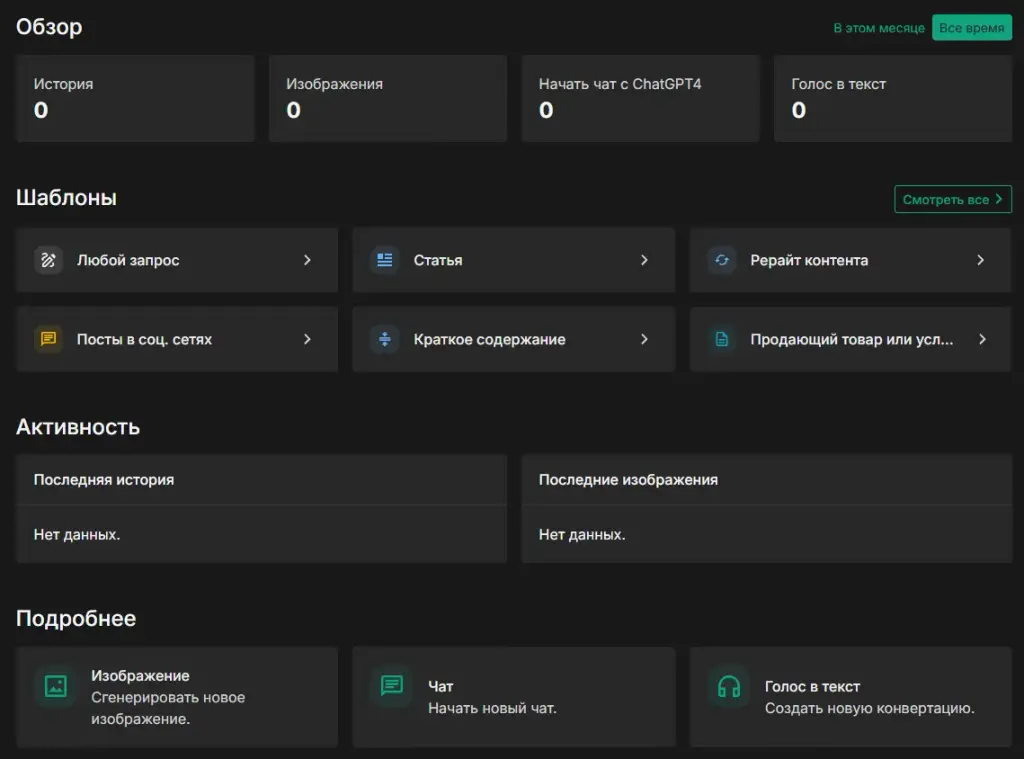The width and height of the screenshot is (1024, 759).
Task: Click the Чат title in Подробнее
Action: (x=440, y=686)
